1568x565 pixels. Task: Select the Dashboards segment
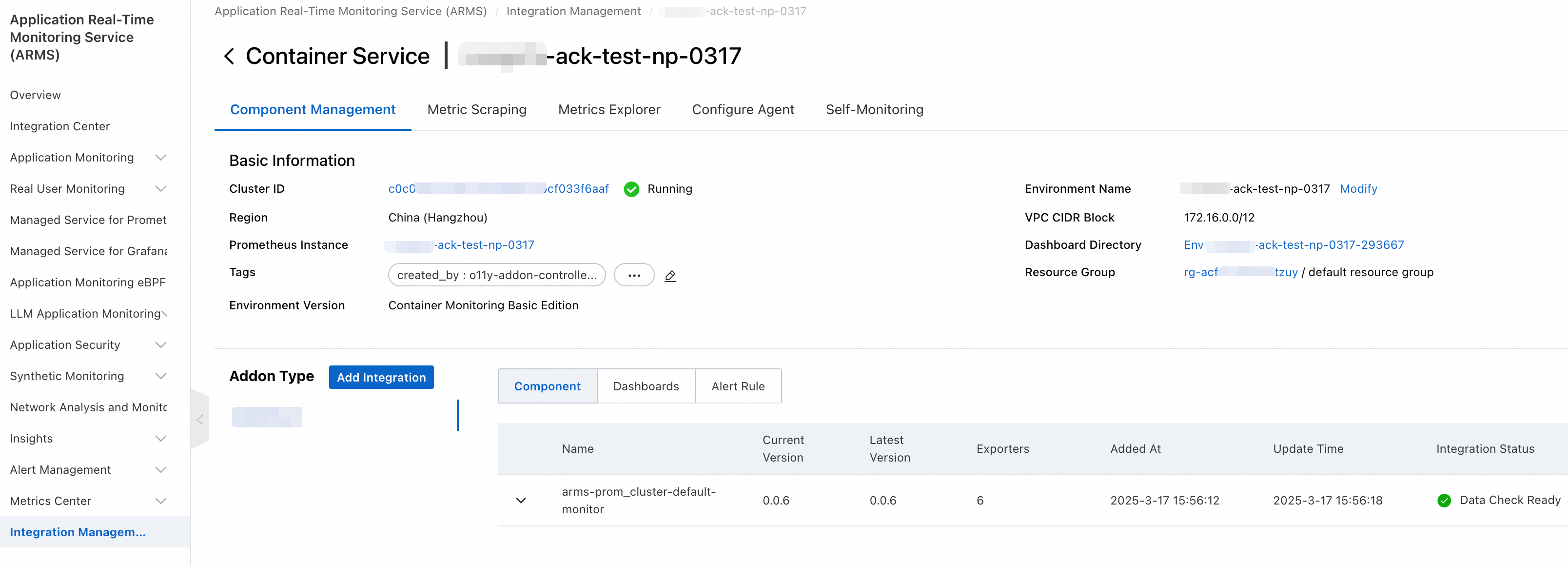(x=646, y=386)
